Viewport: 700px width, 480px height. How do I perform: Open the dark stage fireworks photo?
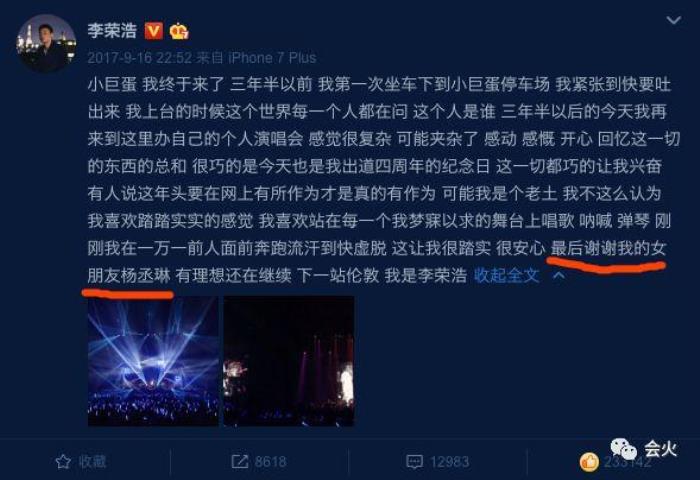289,361
